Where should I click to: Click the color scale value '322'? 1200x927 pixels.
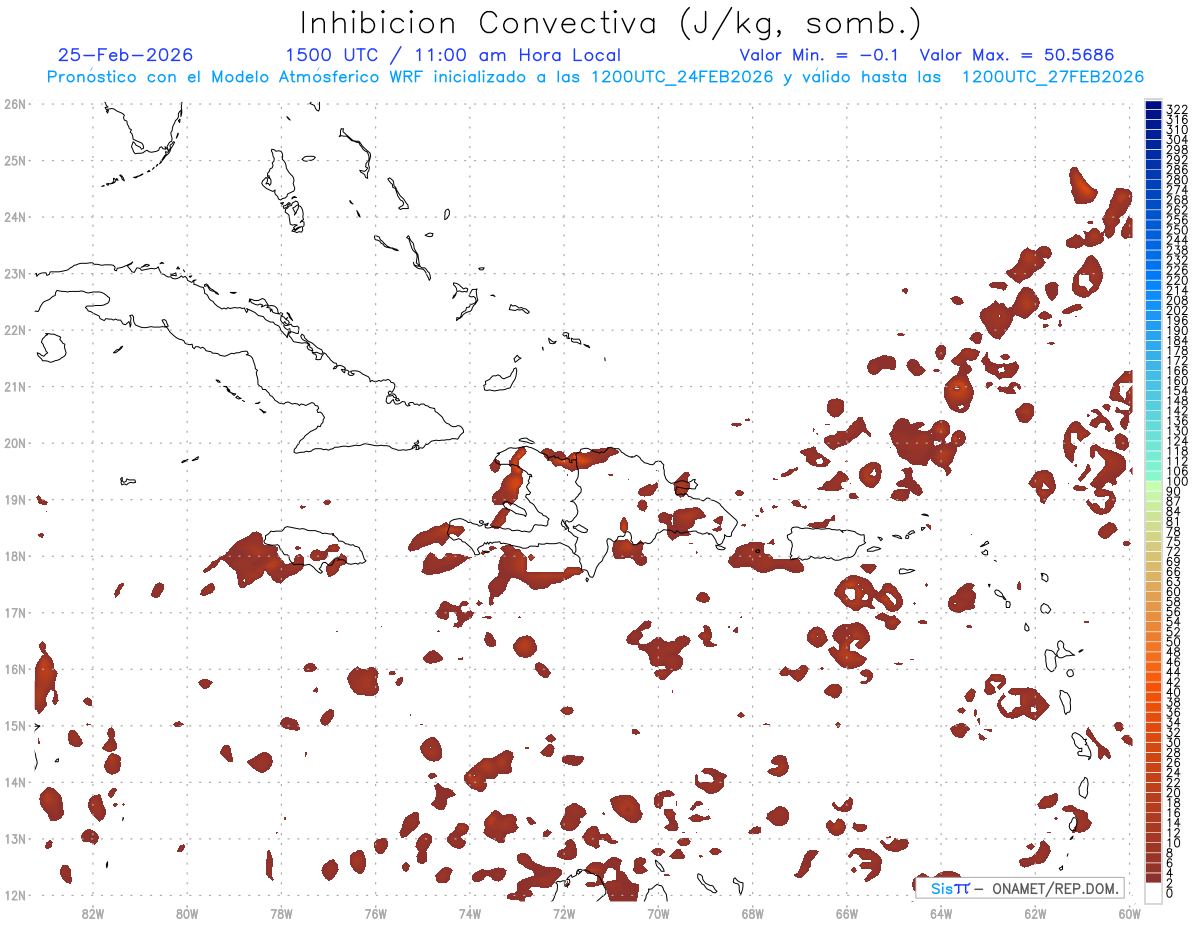point(1177,108)
